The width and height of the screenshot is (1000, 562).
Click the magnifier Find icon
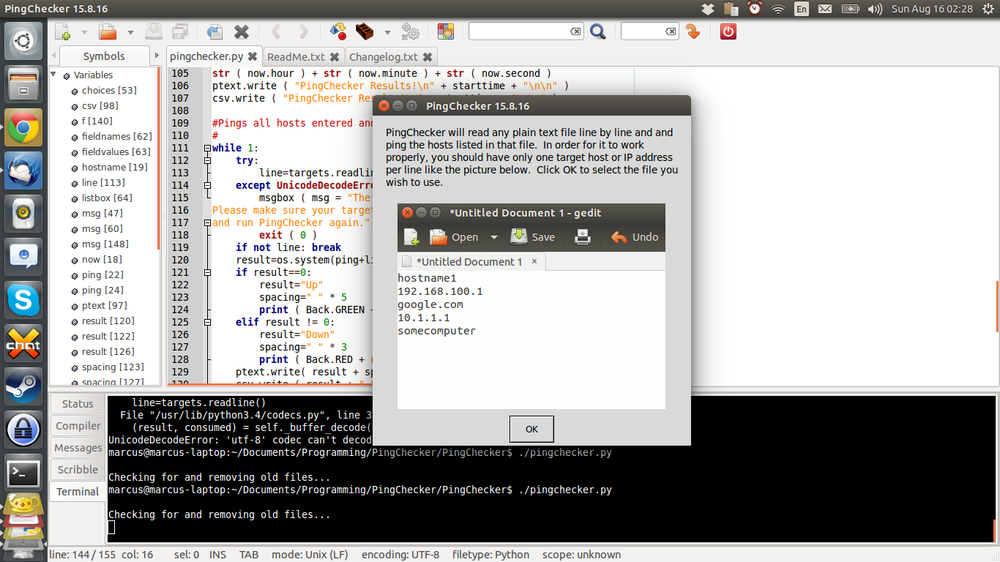pos(598,31)
